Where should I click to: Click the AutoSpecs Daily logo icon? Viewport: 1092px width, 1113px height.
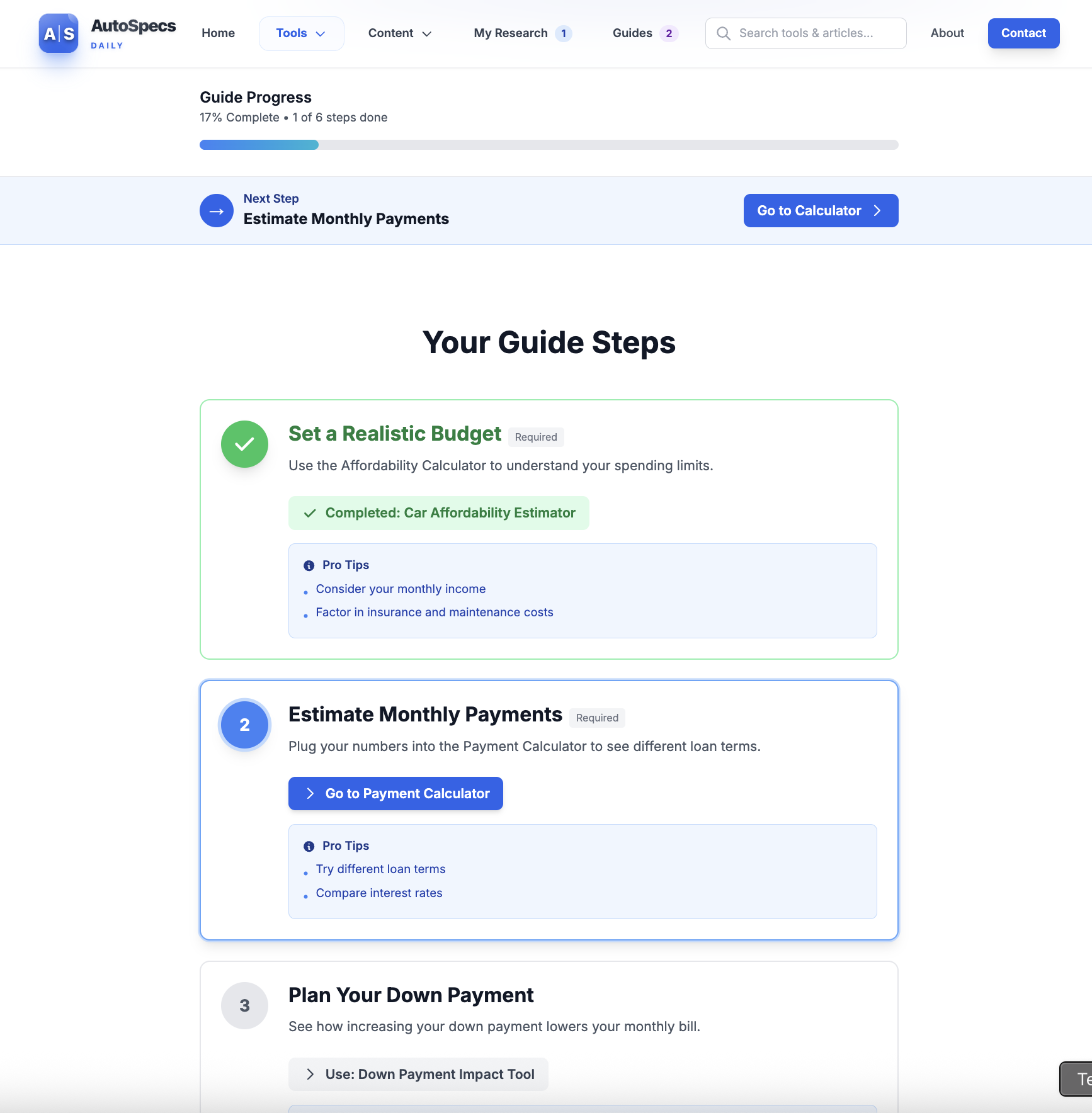tap(59, 33)
